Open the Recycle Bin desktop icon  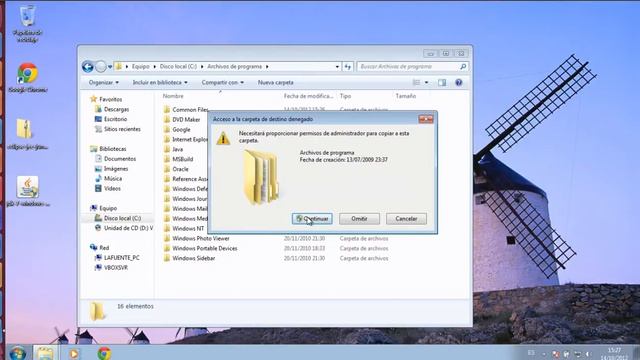coord(27,24)
